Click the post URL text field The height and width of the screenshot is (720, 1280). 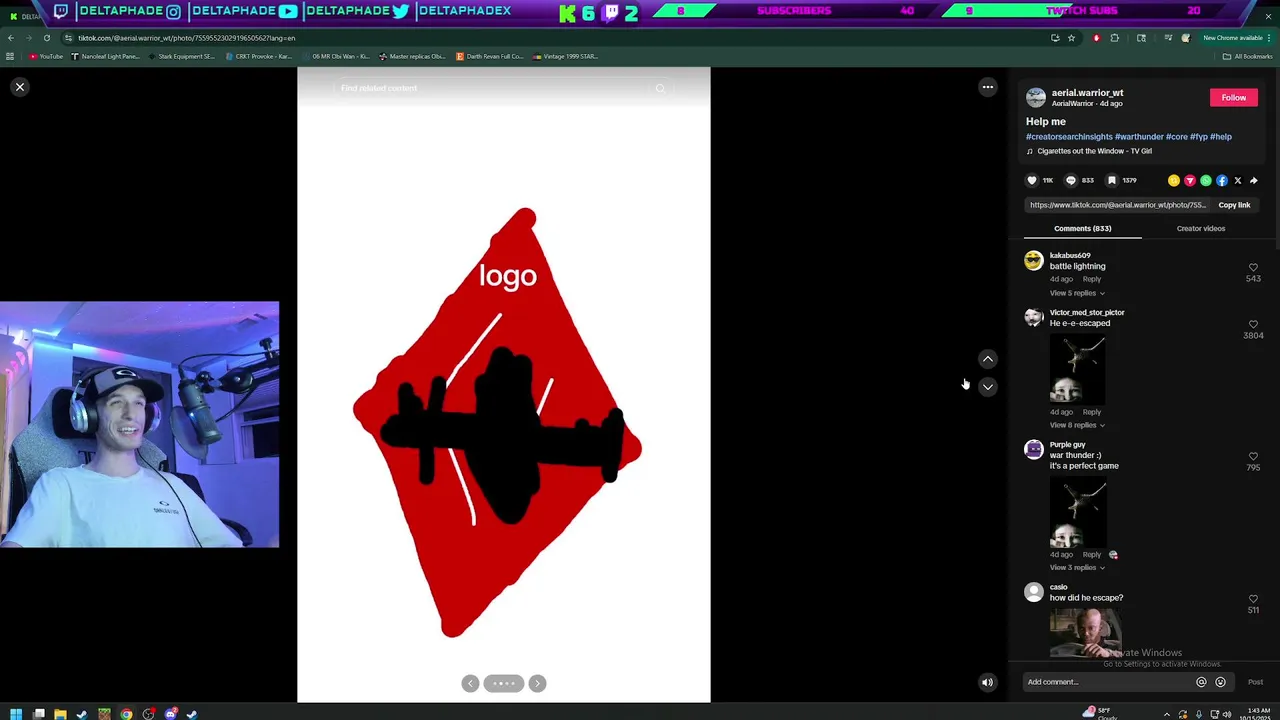(1118, 205)
